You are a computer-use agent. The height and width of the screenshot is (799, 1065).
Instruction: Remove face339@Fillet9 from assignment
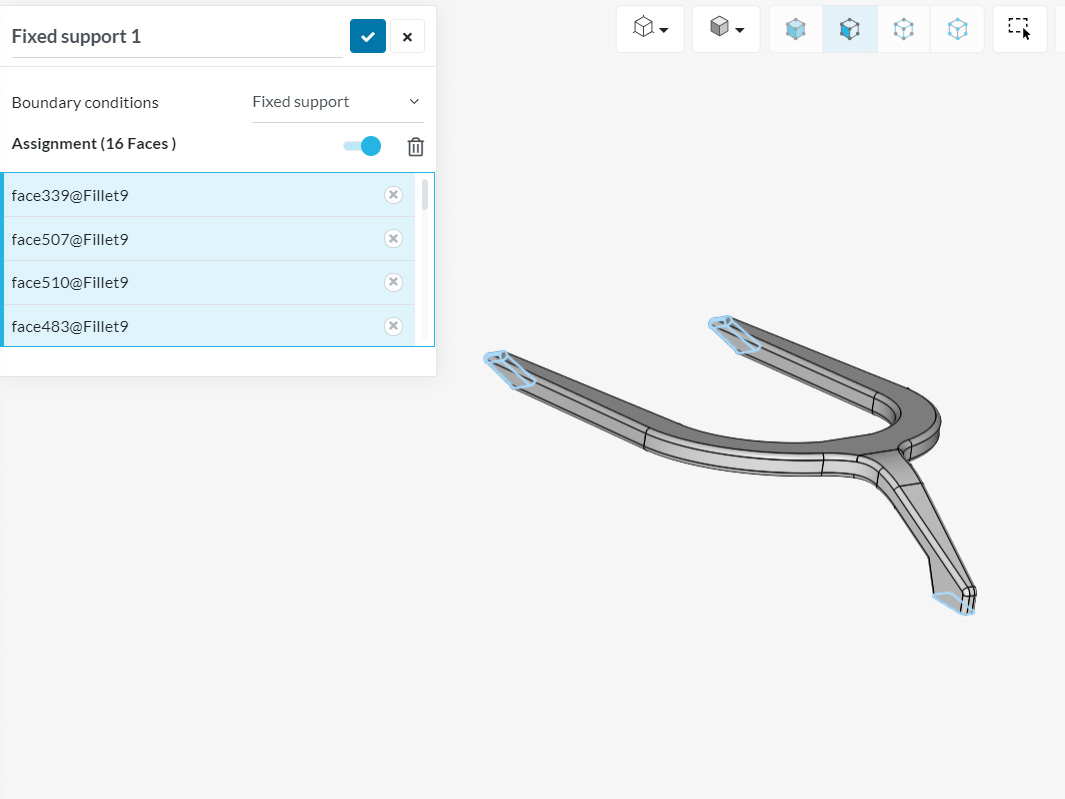(393, 195)
